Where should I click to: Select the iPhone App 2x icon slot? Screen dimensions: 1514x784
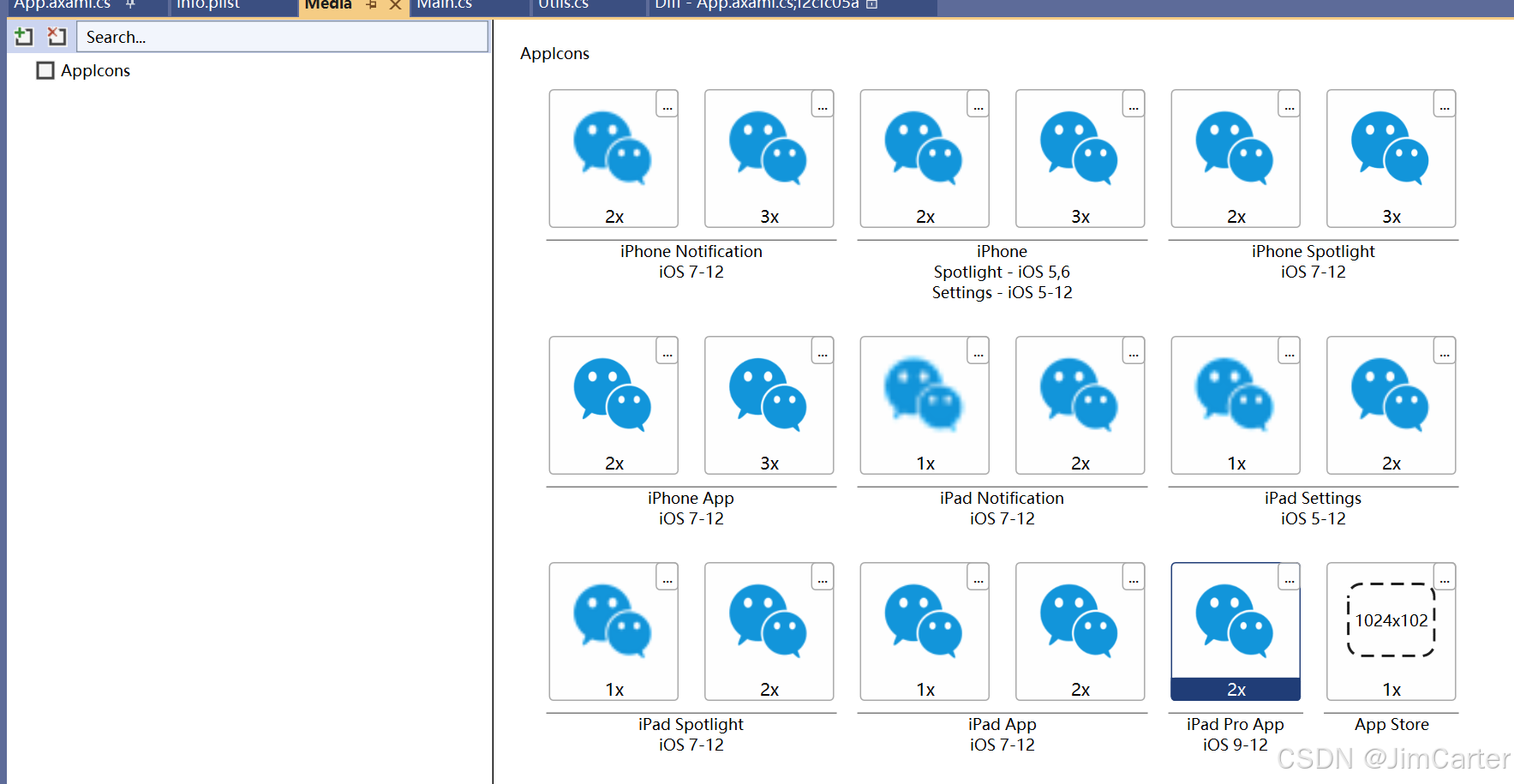[613, 405]
